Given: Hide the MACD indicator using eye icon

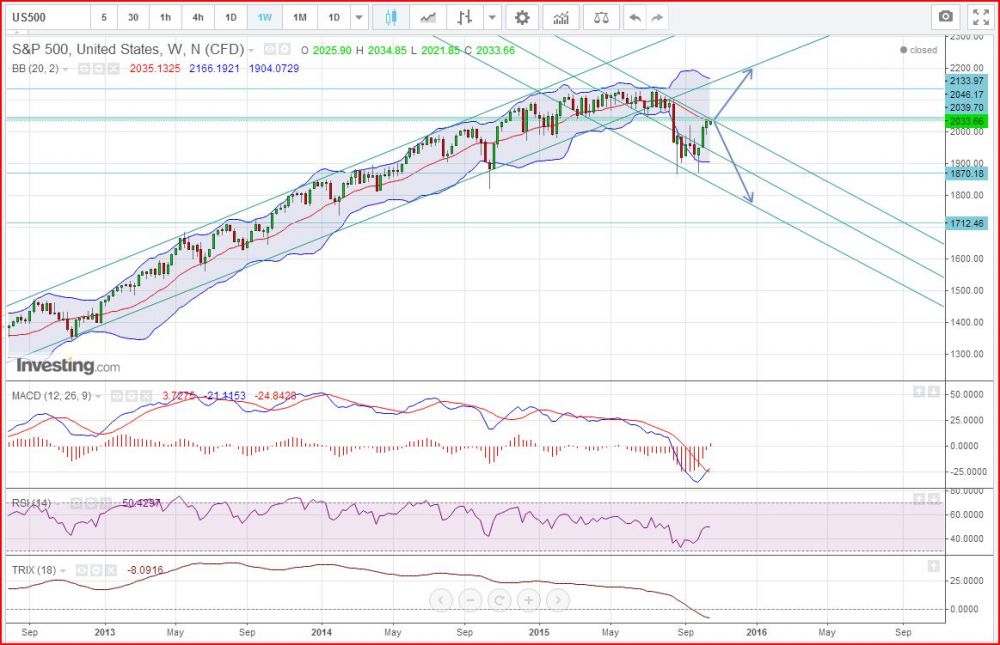Looking at the screenshot, I should (115, 397).
